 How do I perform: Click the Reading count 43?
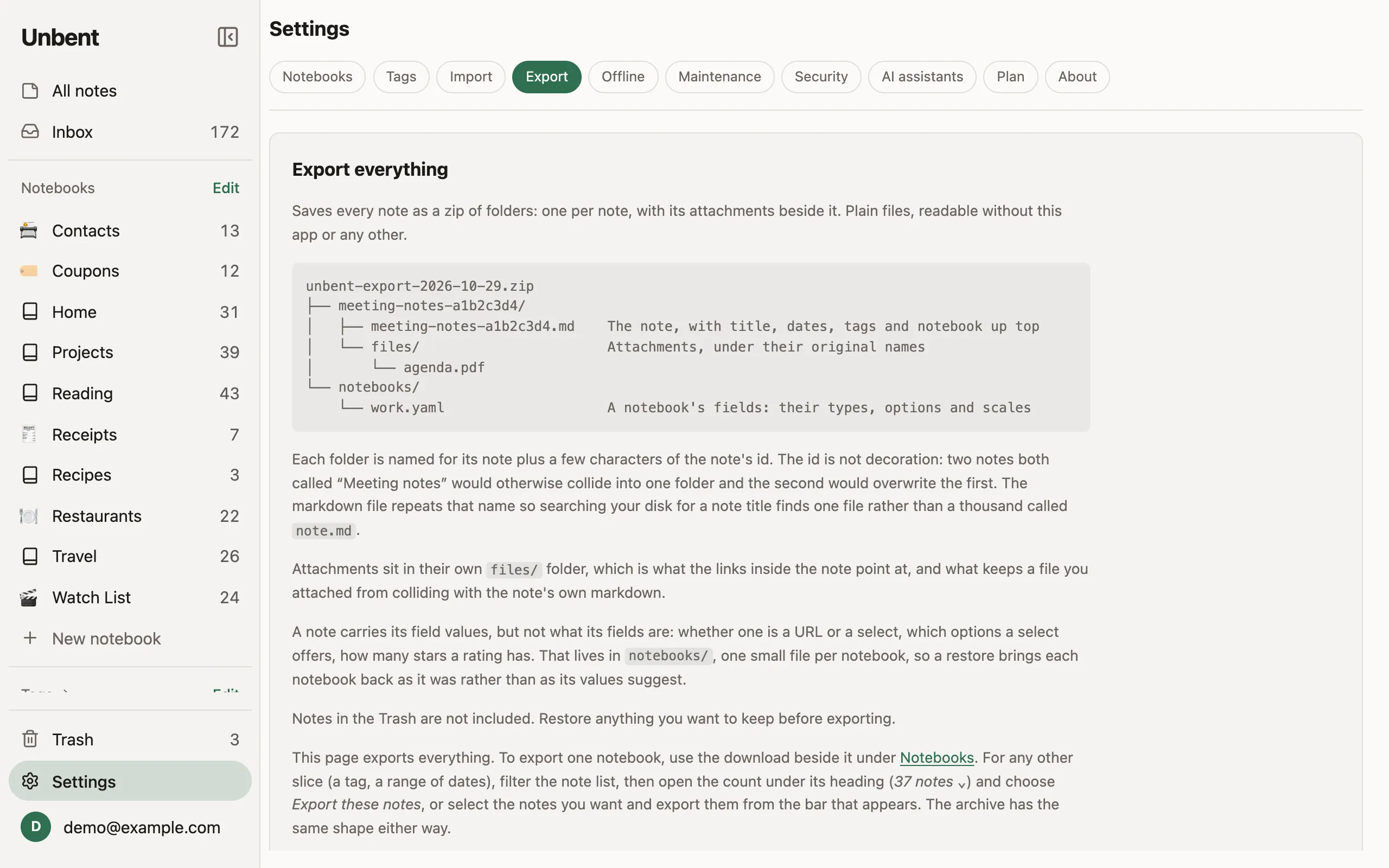click(230, 393)
